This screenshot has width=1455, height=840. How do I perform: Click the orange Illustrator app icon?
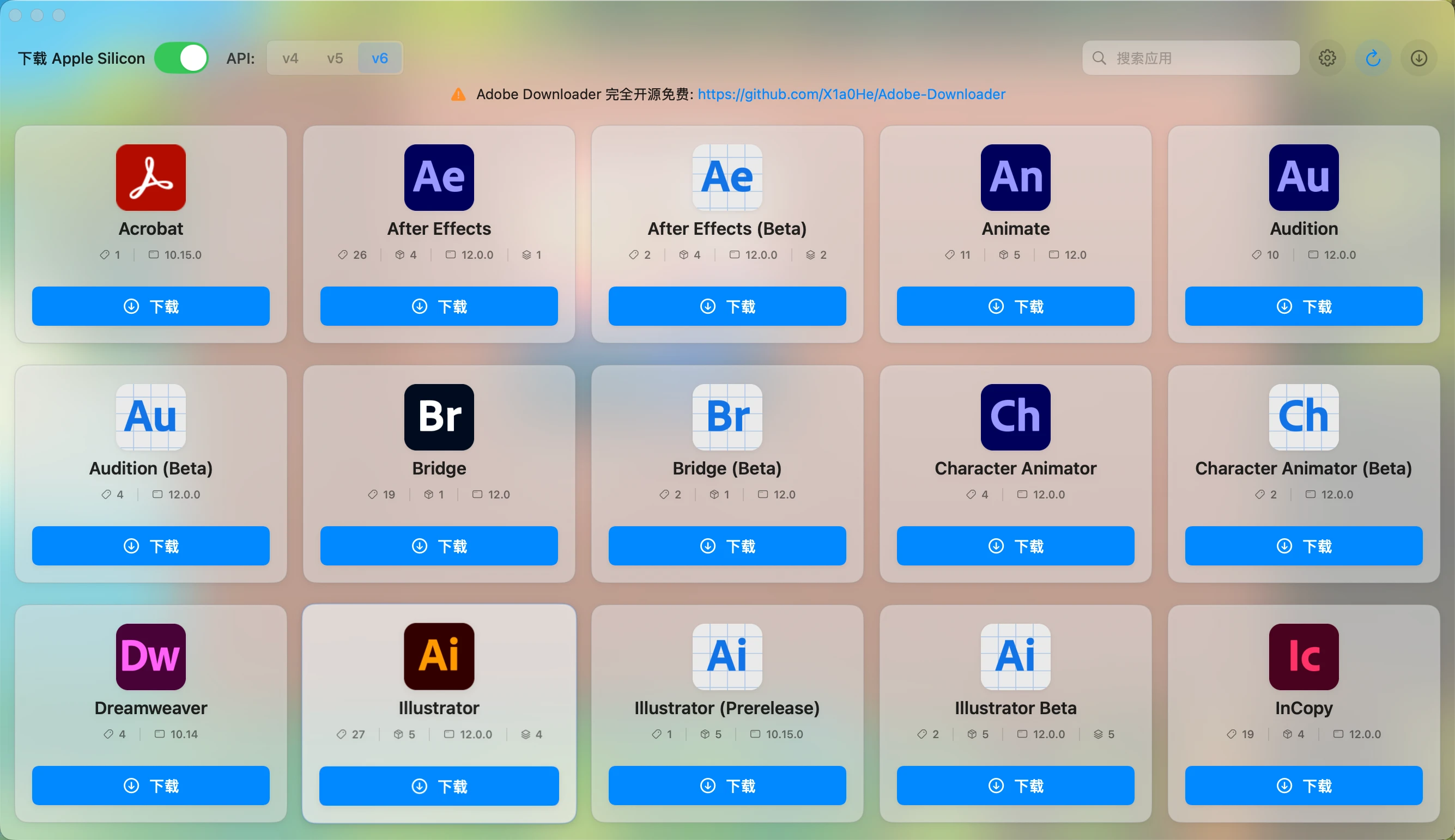[x=439, y=656]
